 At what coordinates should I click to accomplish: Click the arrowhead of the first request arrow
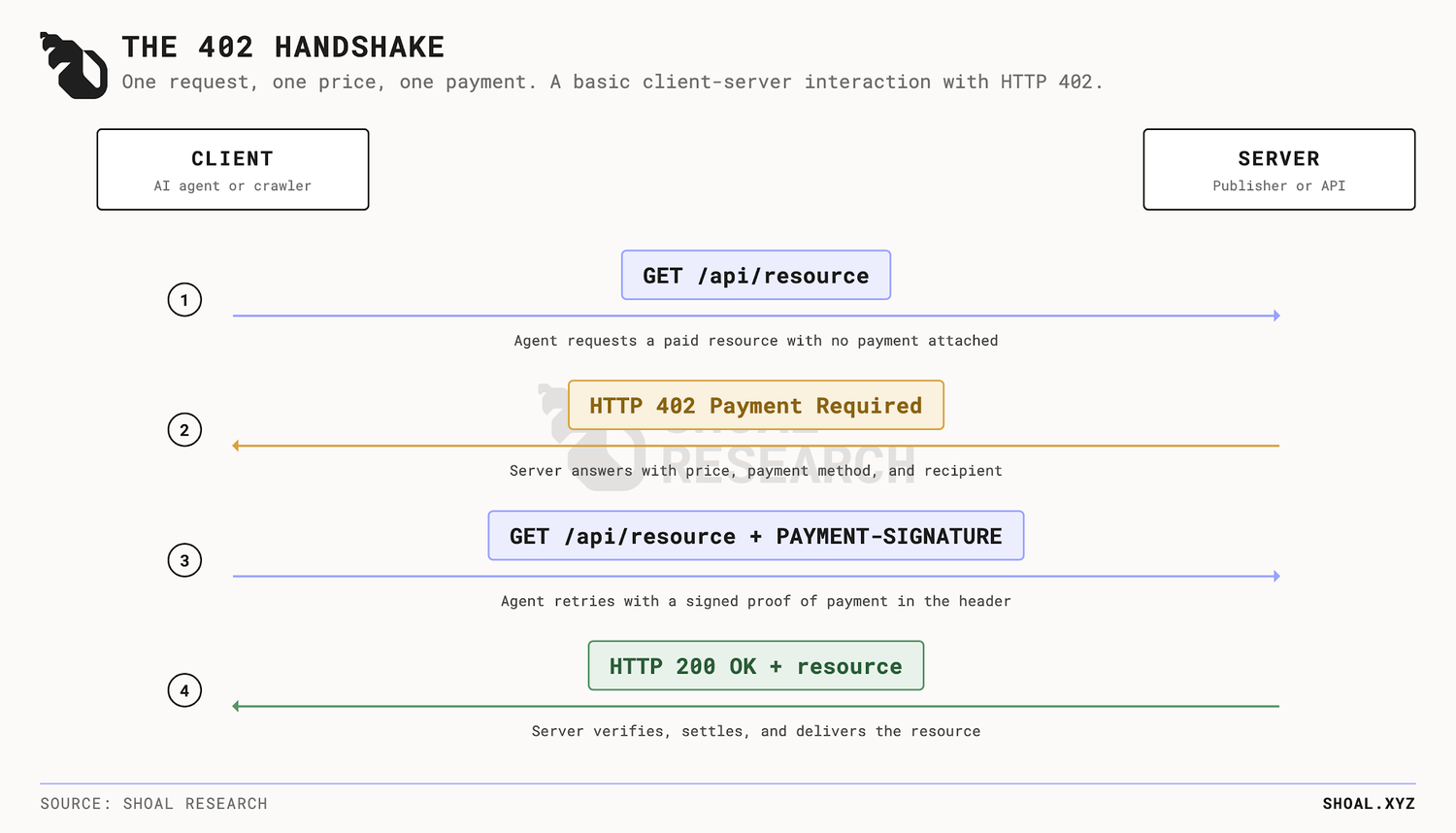click(1276, 316)
